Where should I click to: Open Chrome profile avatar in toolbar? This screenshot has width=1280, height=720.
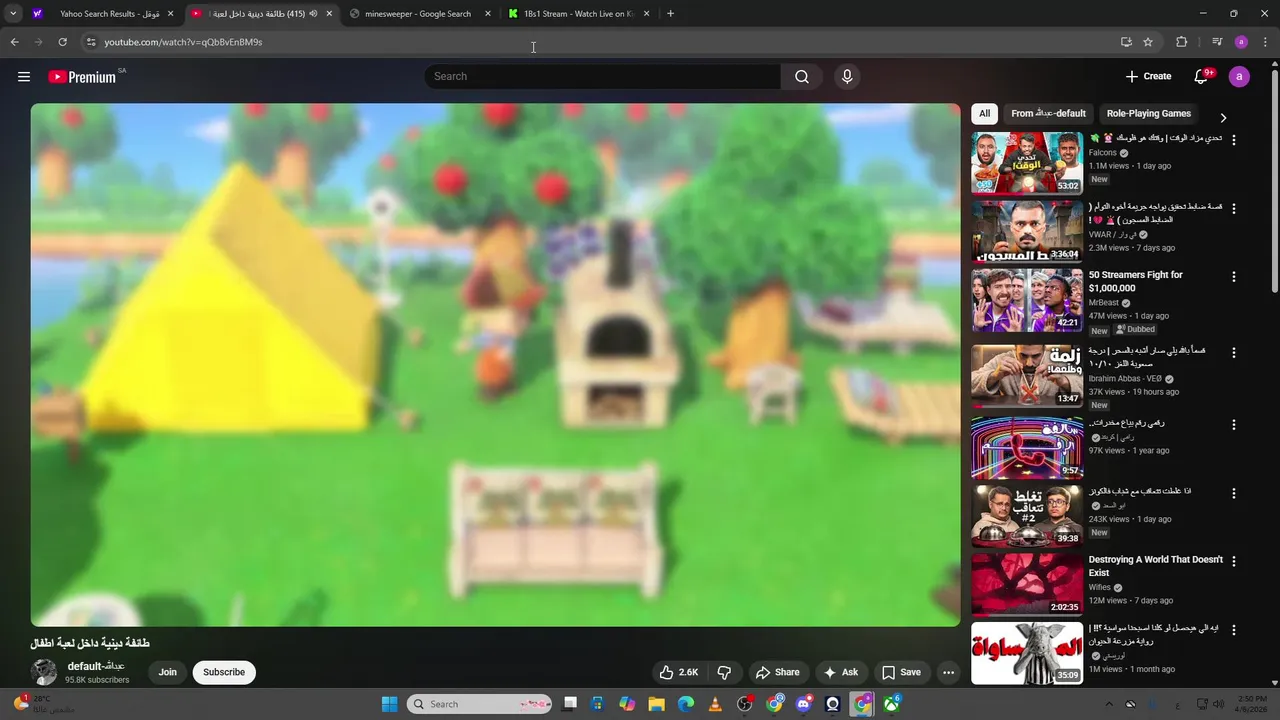pyautogui.click(x=1241, y=42)
